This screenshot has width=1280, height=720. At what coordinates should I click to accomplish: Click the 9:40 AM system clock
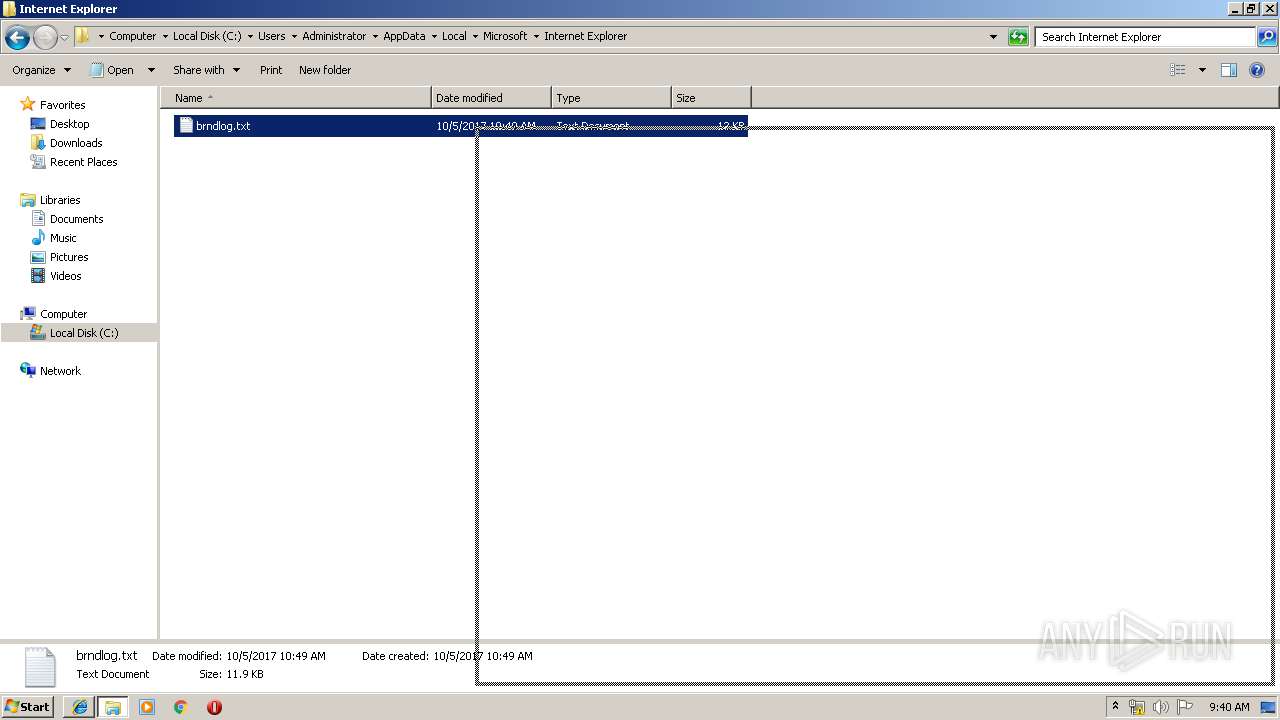tap(1229, 707)
